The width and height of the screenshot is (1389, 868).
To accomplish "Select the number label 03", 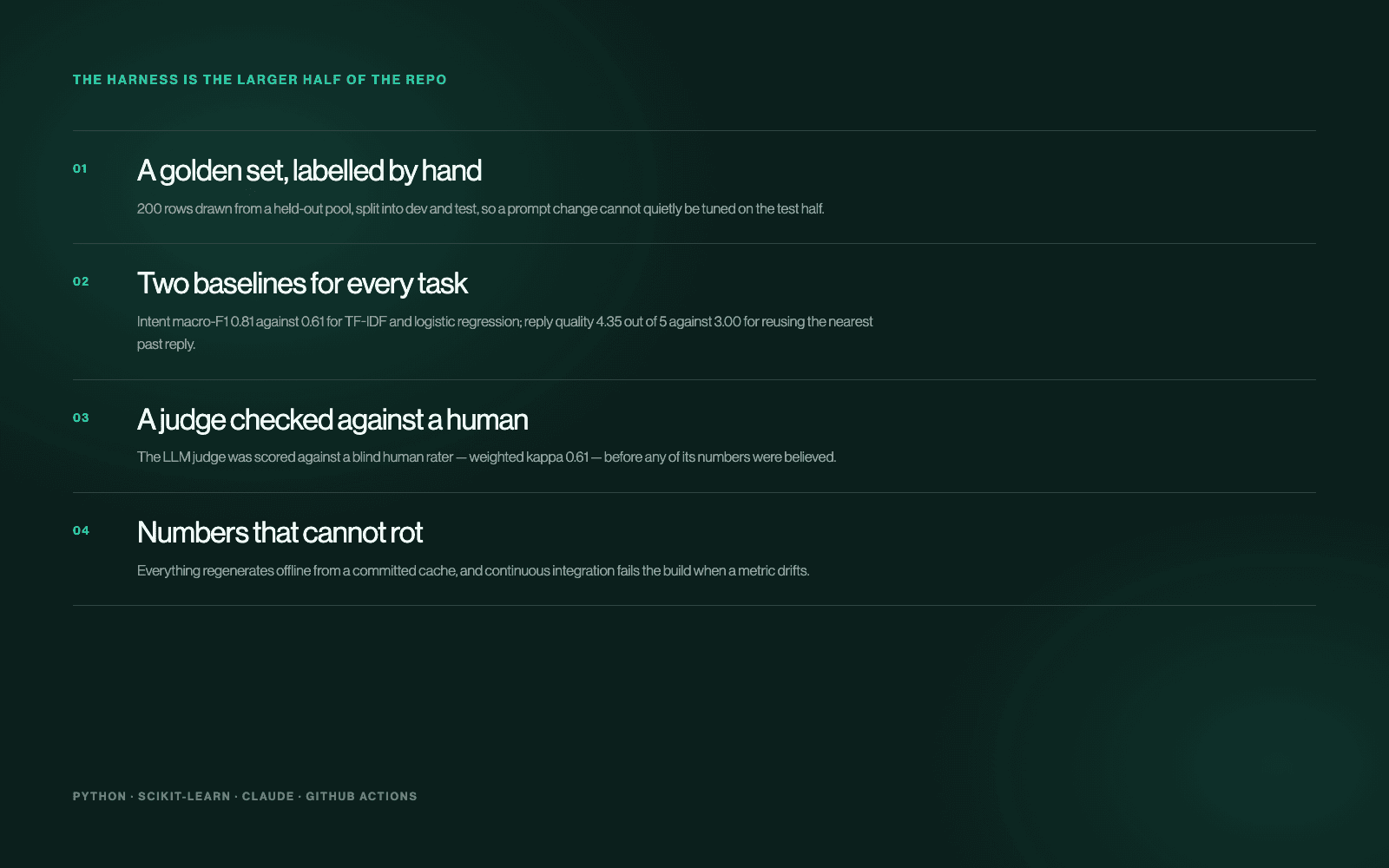I will click(81, 418).
